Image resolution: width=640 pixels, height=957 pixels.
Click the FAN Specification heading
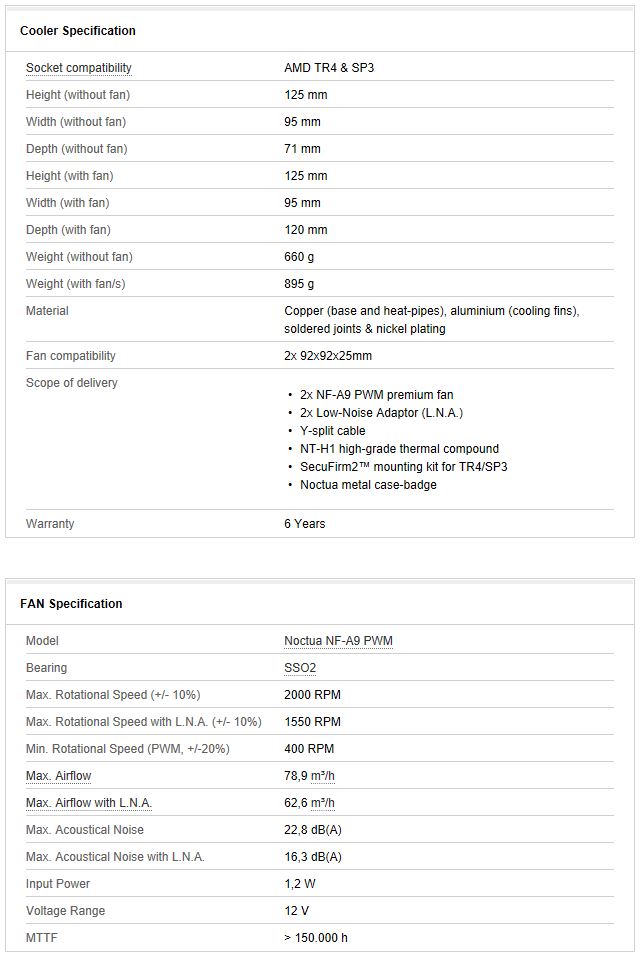71,604
